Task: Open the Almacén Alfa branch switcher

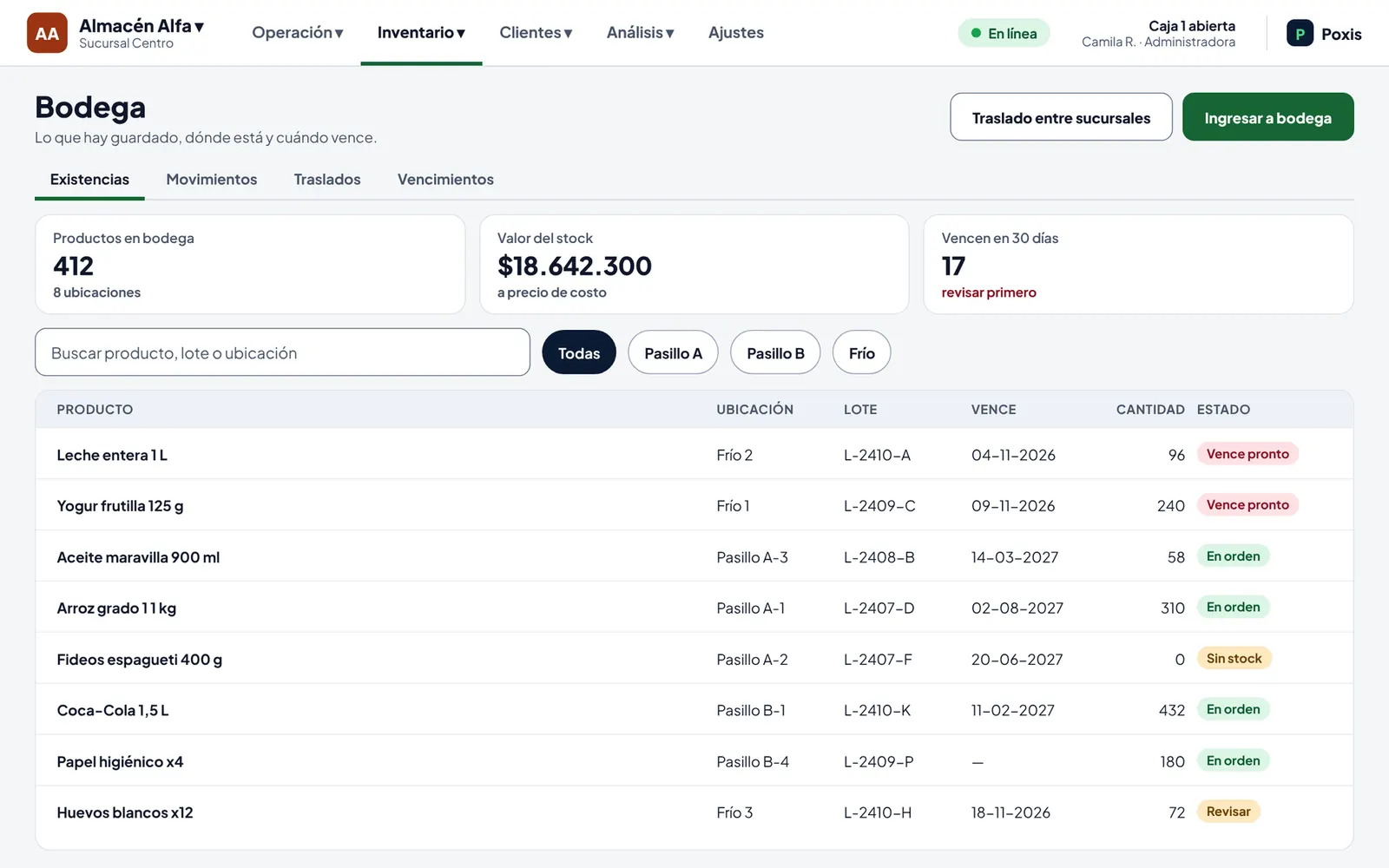Action: click(142, 33)
